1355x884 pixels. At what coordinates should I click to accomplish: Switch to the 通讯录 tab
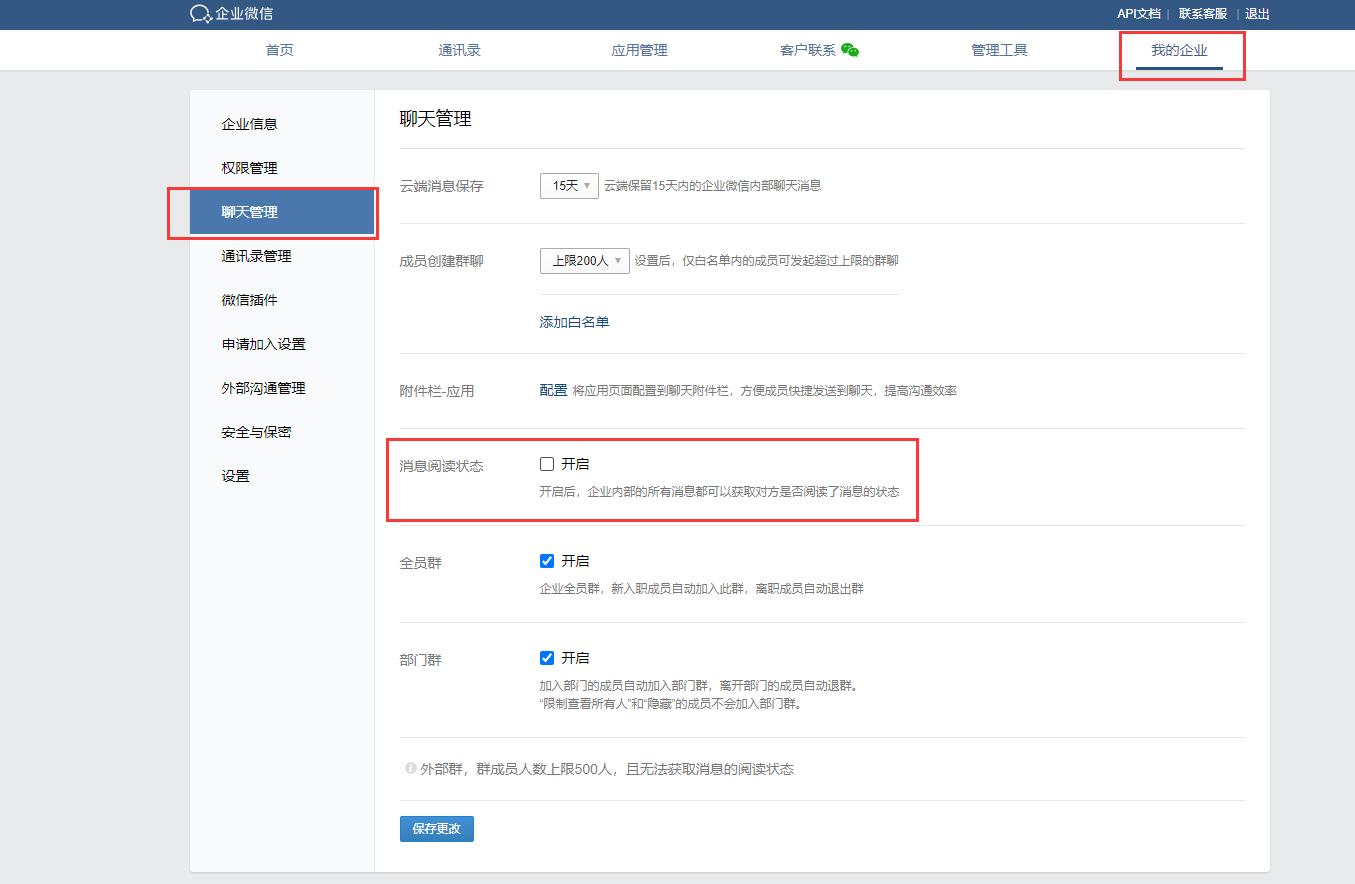tap(459, 50)
